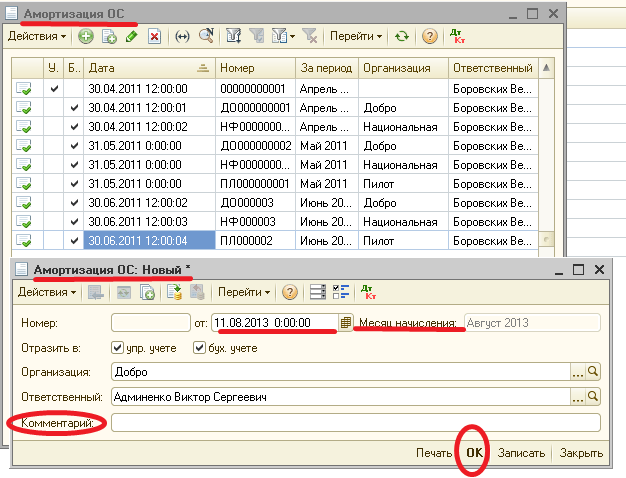Click Месяц начисления field Август 2013
Screen dimensions: 626x478
532,323
